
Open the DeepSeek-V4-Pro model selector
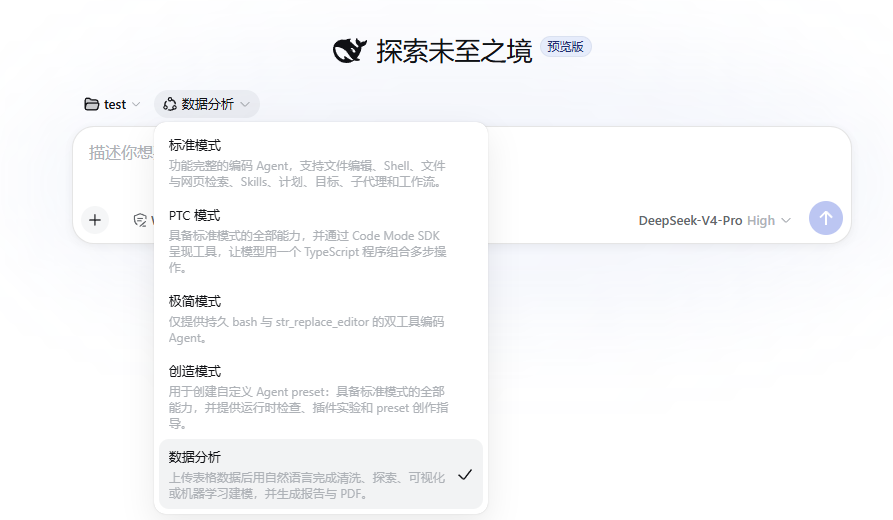pyautogui.click(x=714, y=220)
